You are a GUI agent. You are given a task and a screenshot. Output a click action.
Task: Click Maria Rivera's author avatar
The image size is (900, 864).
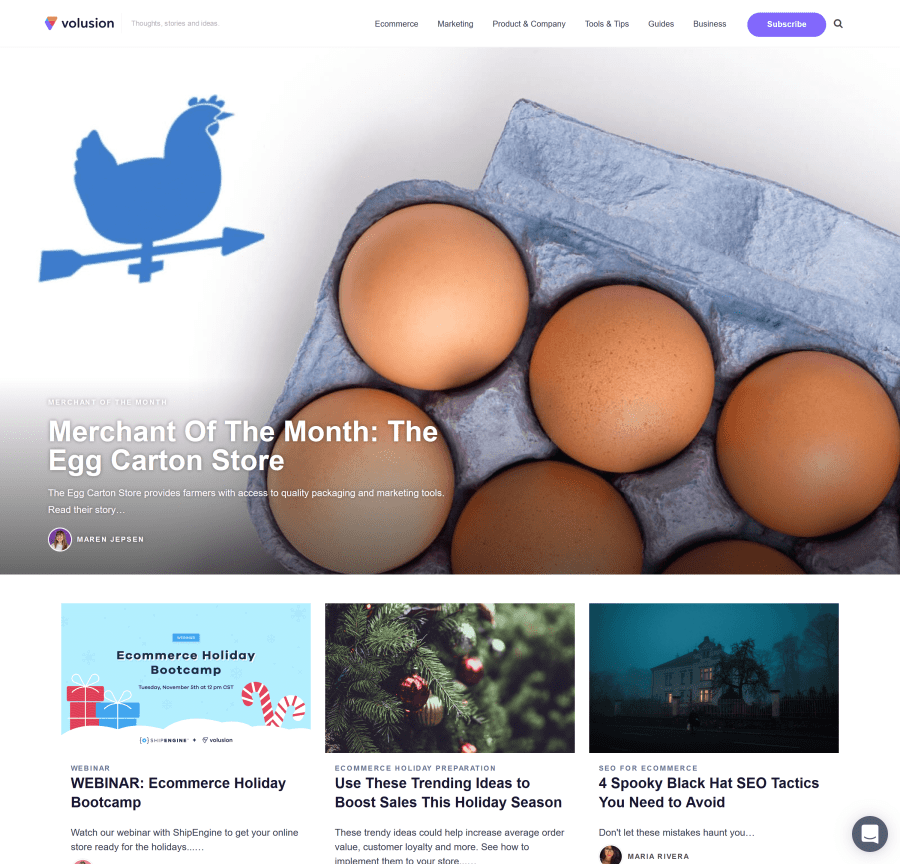pos(610,855)
